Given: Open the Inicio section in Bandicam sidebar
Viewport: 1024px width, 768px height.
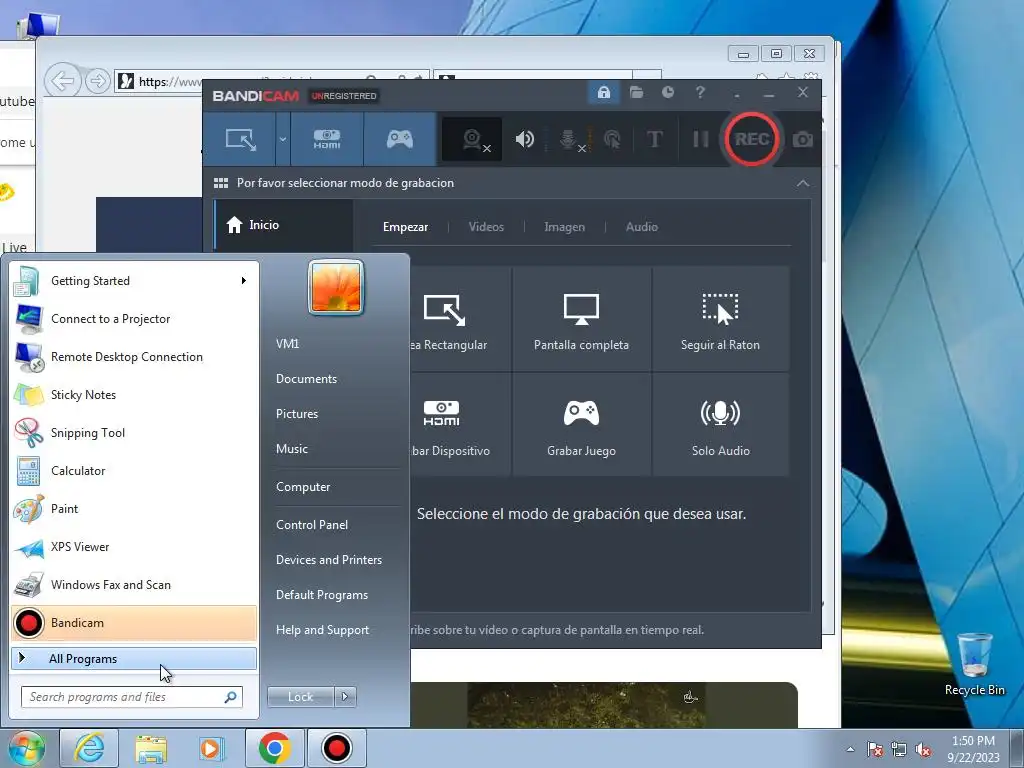Looking at the screenshot, I should [x=284, y=225].
